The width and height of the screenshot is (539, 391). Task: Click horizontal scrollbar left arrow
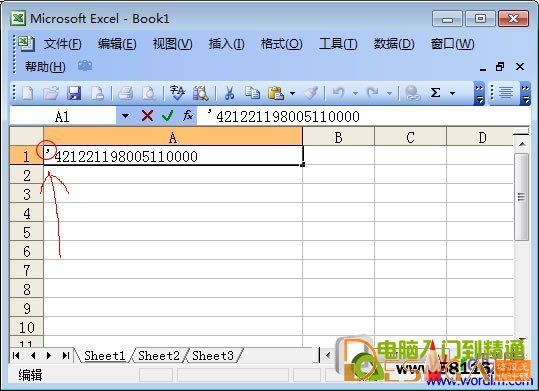[328, 355]
